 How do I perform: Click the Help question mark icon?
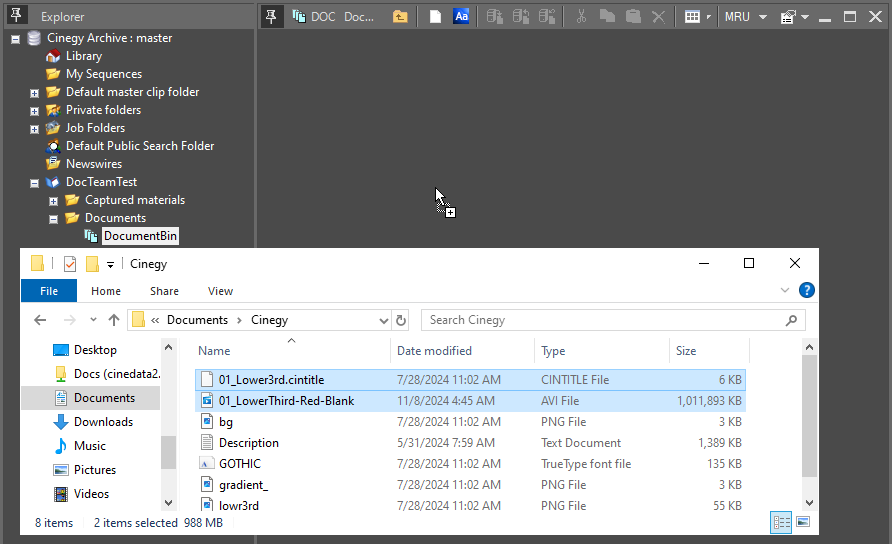pyautogui.click(x=806, y=291)
